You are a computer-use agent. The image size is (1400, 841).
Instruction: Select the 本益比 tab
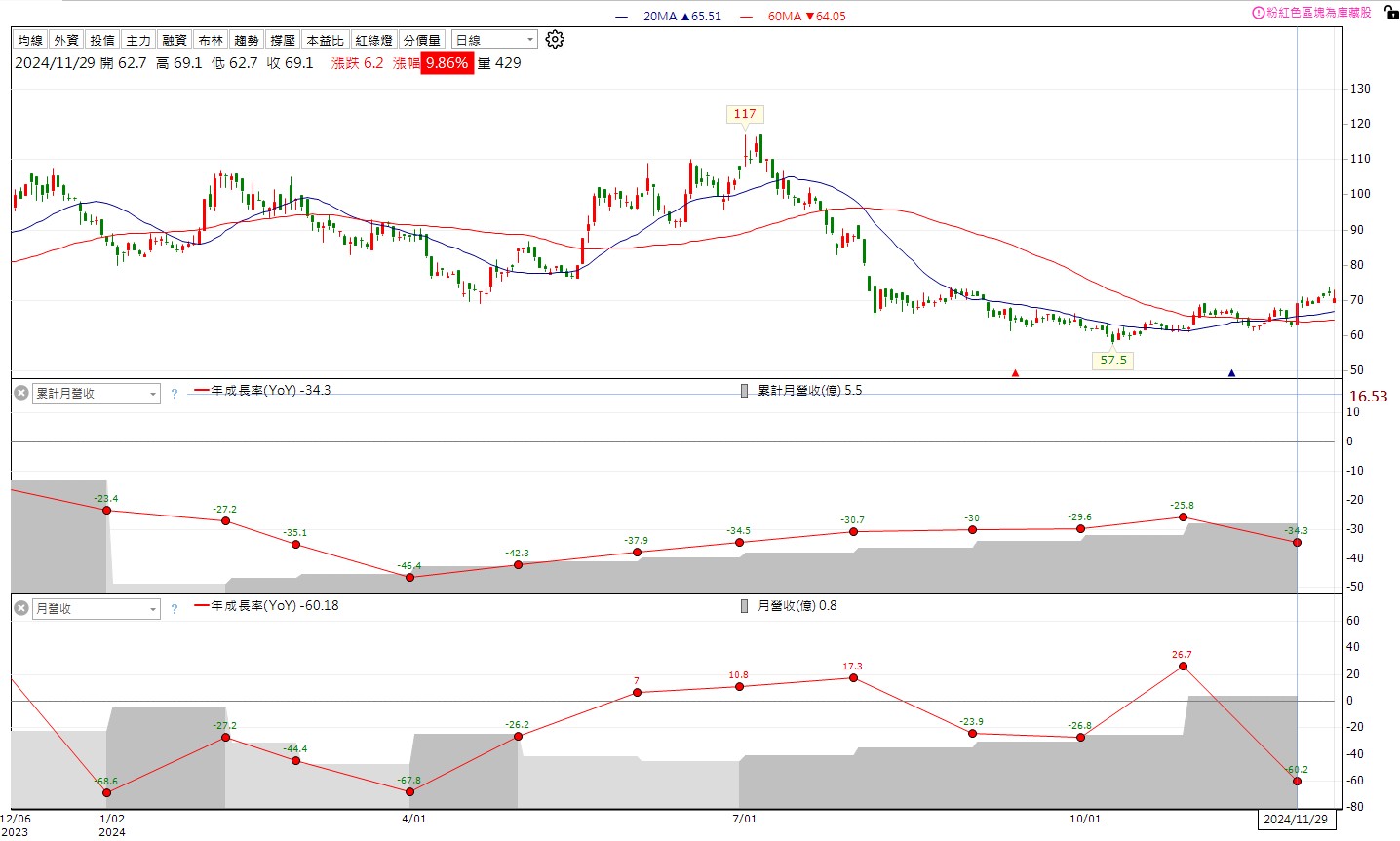click(325, 40)
